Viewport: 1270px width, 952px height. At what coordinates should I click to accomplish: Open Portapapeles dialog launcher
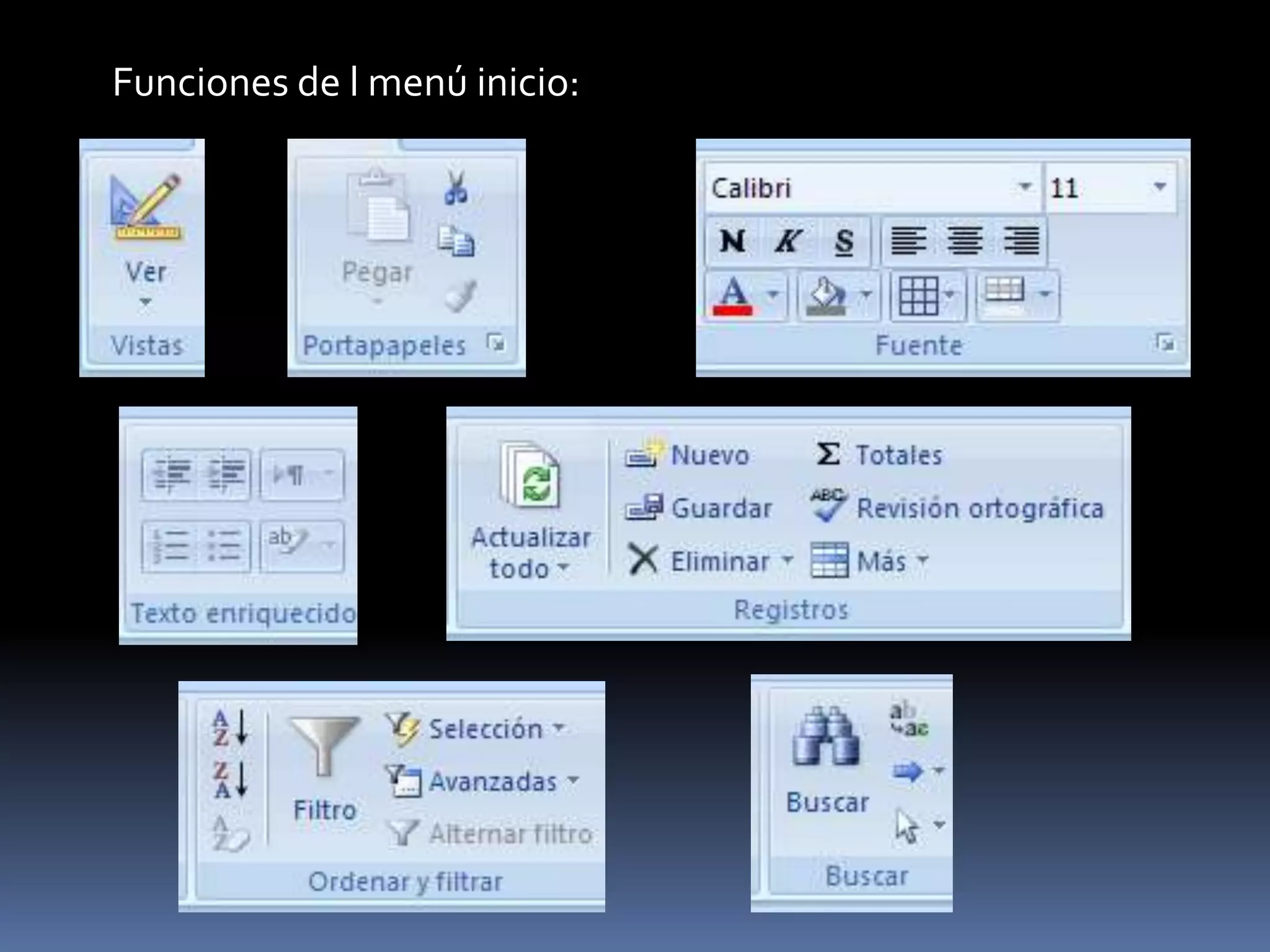496,342
